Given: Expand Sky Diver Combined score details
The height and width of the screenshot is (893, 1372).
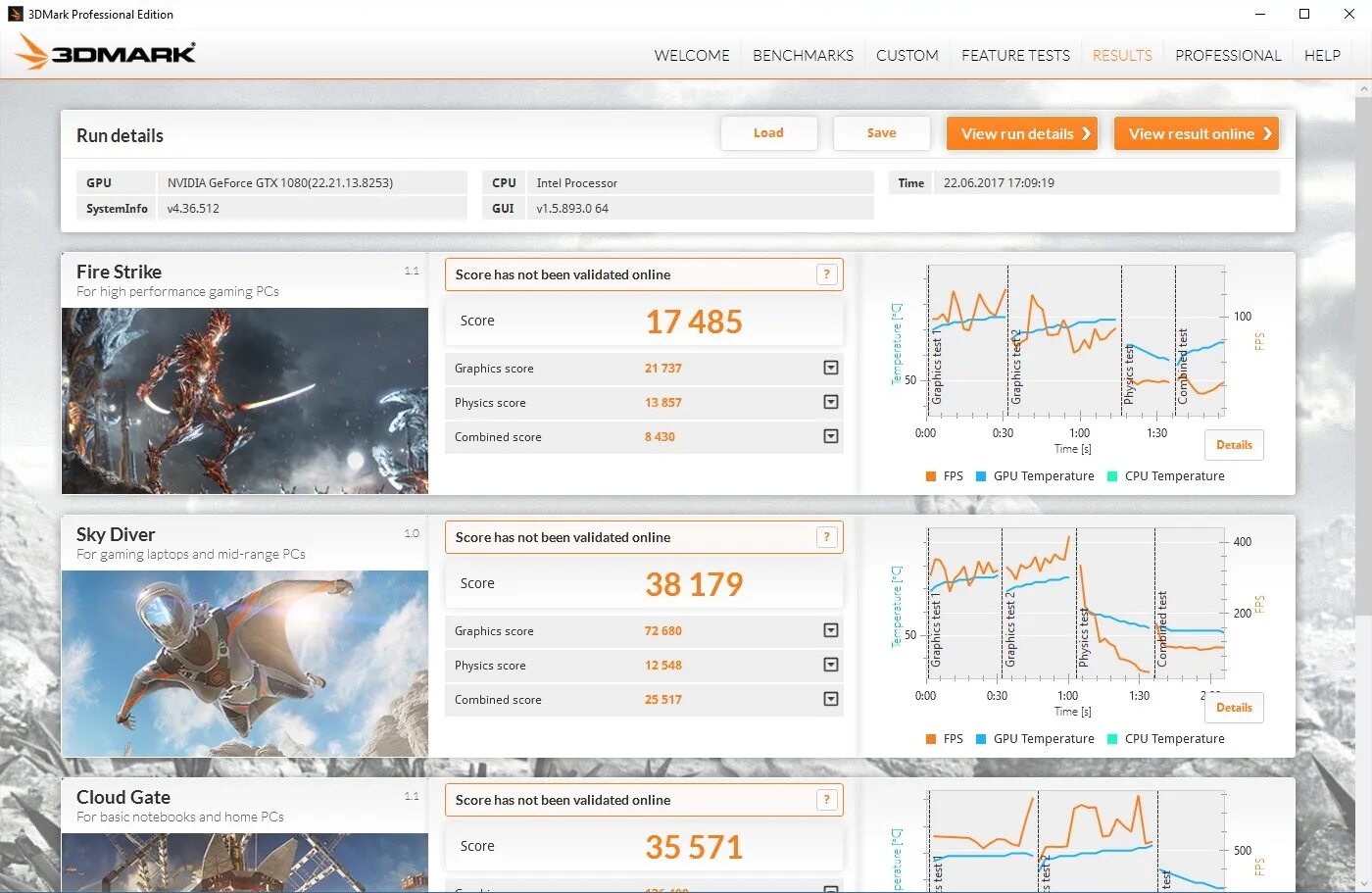Looking at the screenshot, I should (831, 699).
